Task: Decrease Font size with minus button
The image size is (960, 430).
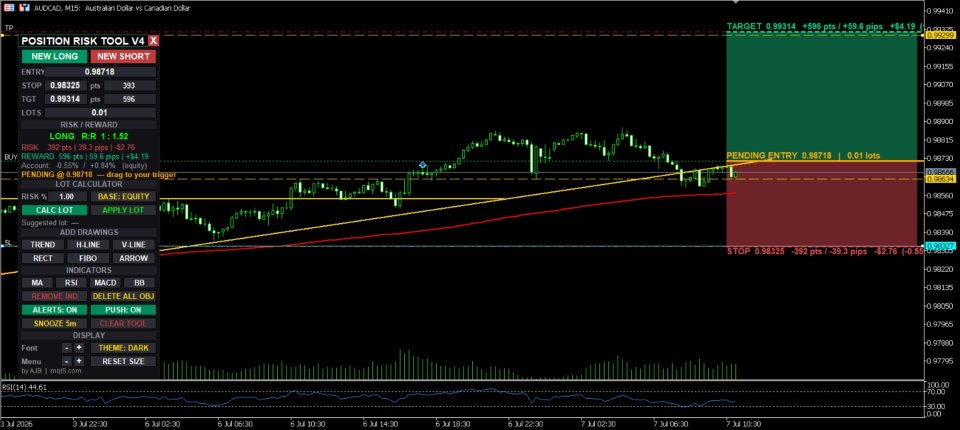Action: pos(67,347)
